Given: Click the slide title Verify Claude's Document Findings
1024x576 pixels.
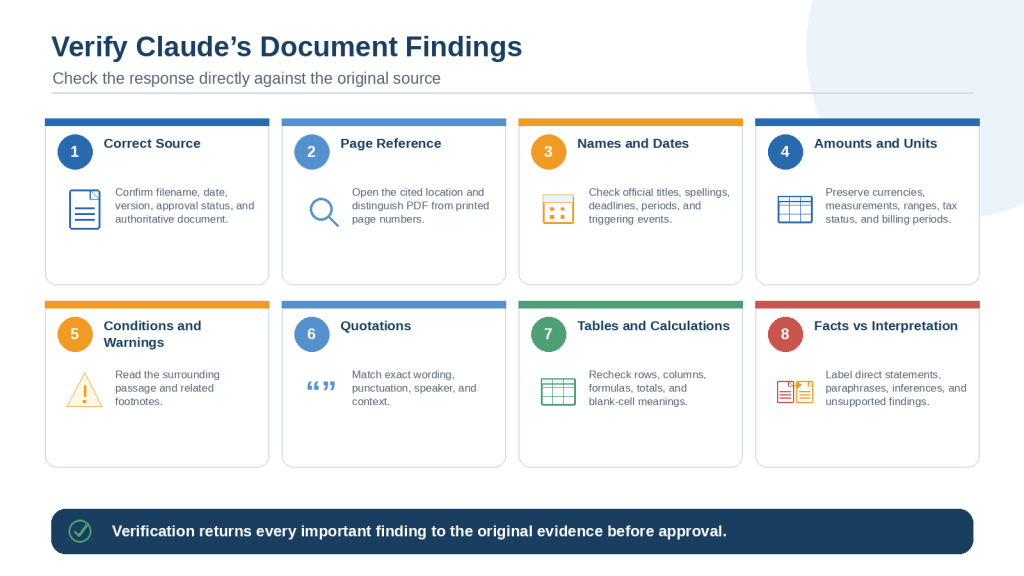Looking at the screenshot, I should coord(287,47).
